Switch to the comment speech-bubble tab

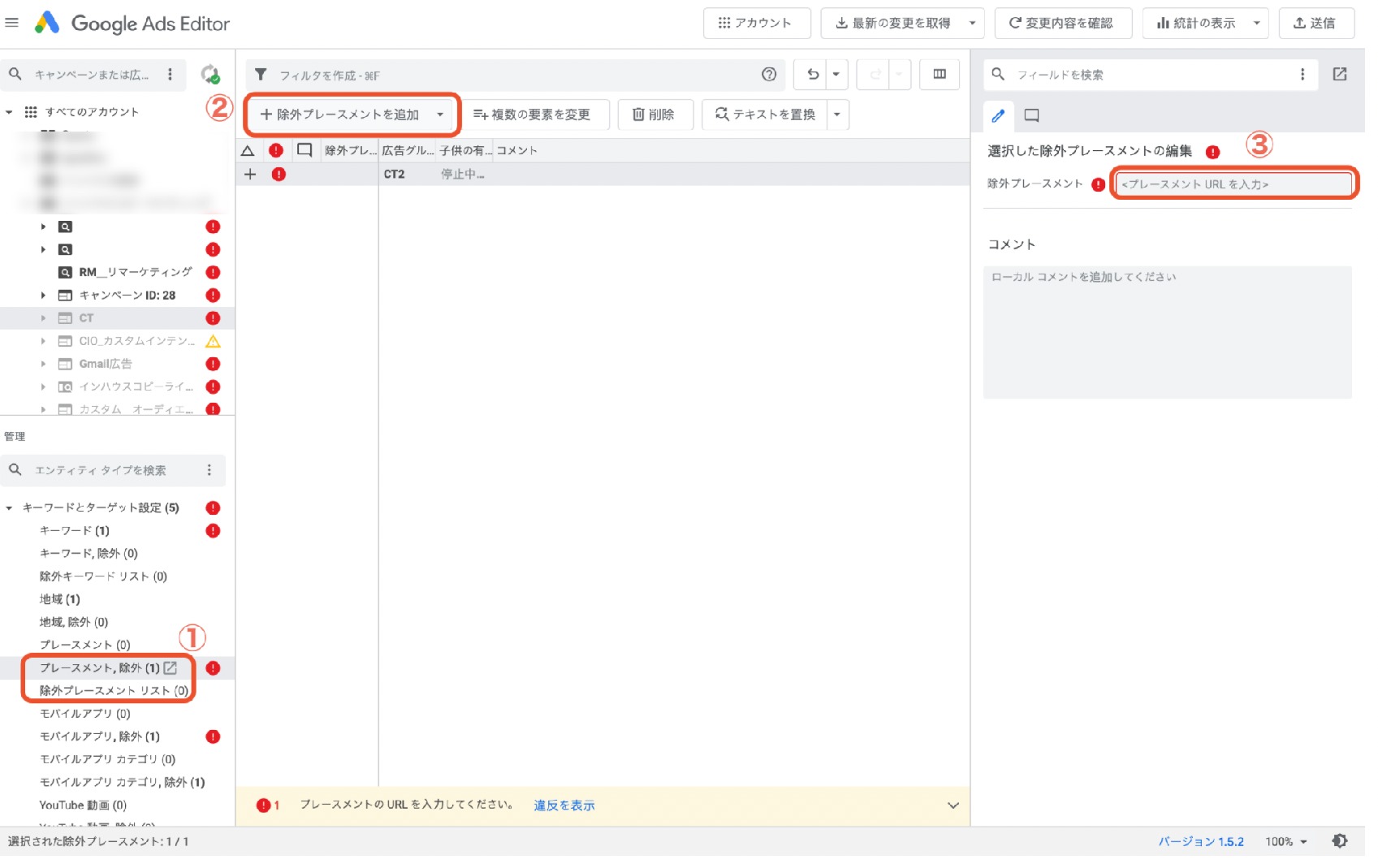tap(1031, 116)
